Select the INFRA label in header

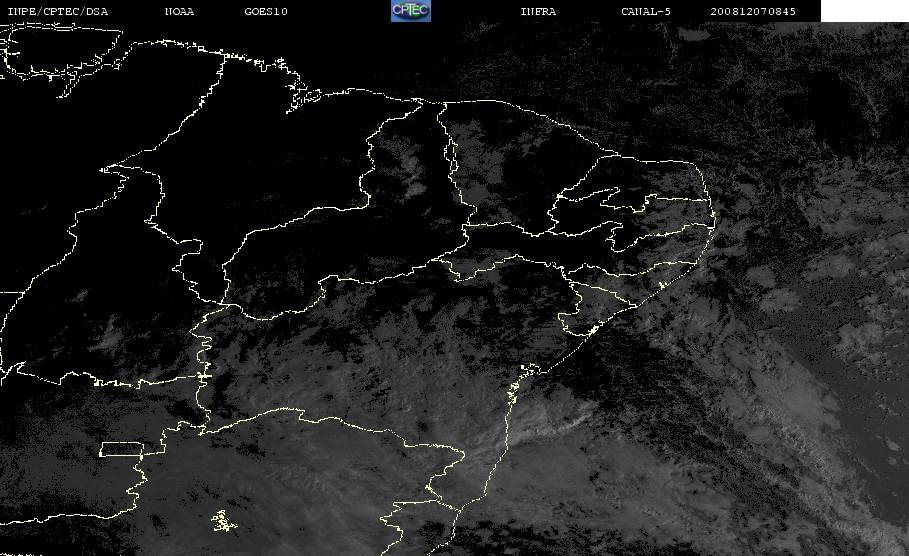point(538,11)
